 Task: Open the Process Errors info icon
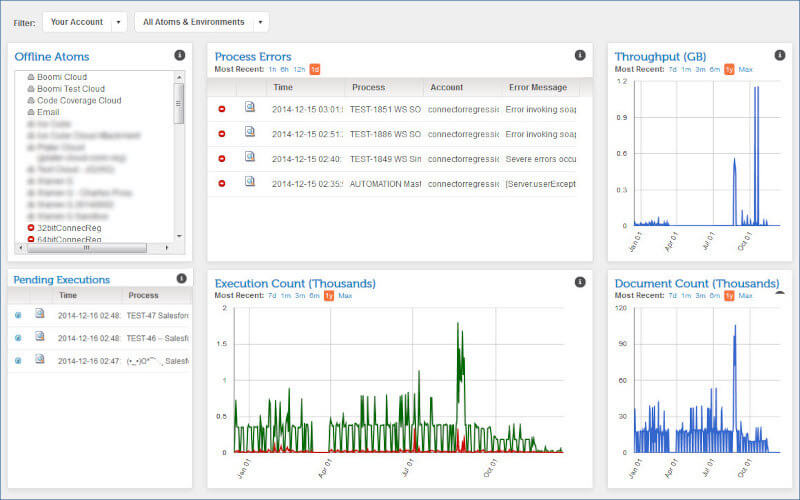[580, 55]
